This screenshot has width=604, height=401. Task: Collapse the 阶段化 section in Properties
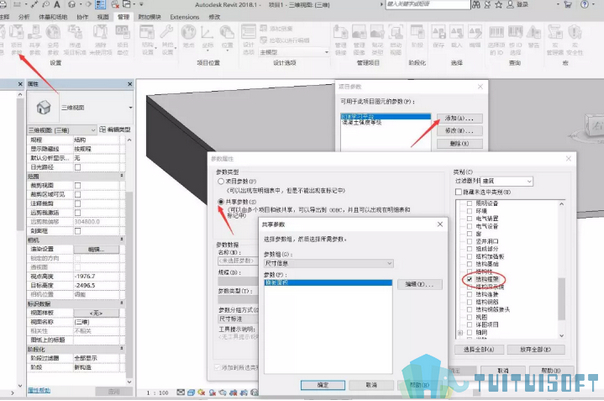click(122, 349)
